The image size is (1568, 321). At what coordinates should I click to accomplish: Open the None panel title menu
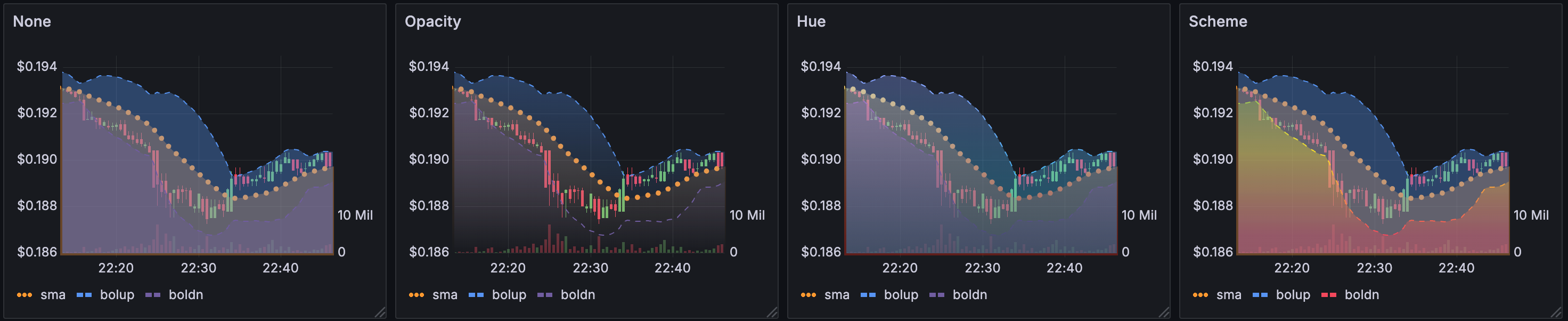[x=32, y=21]
